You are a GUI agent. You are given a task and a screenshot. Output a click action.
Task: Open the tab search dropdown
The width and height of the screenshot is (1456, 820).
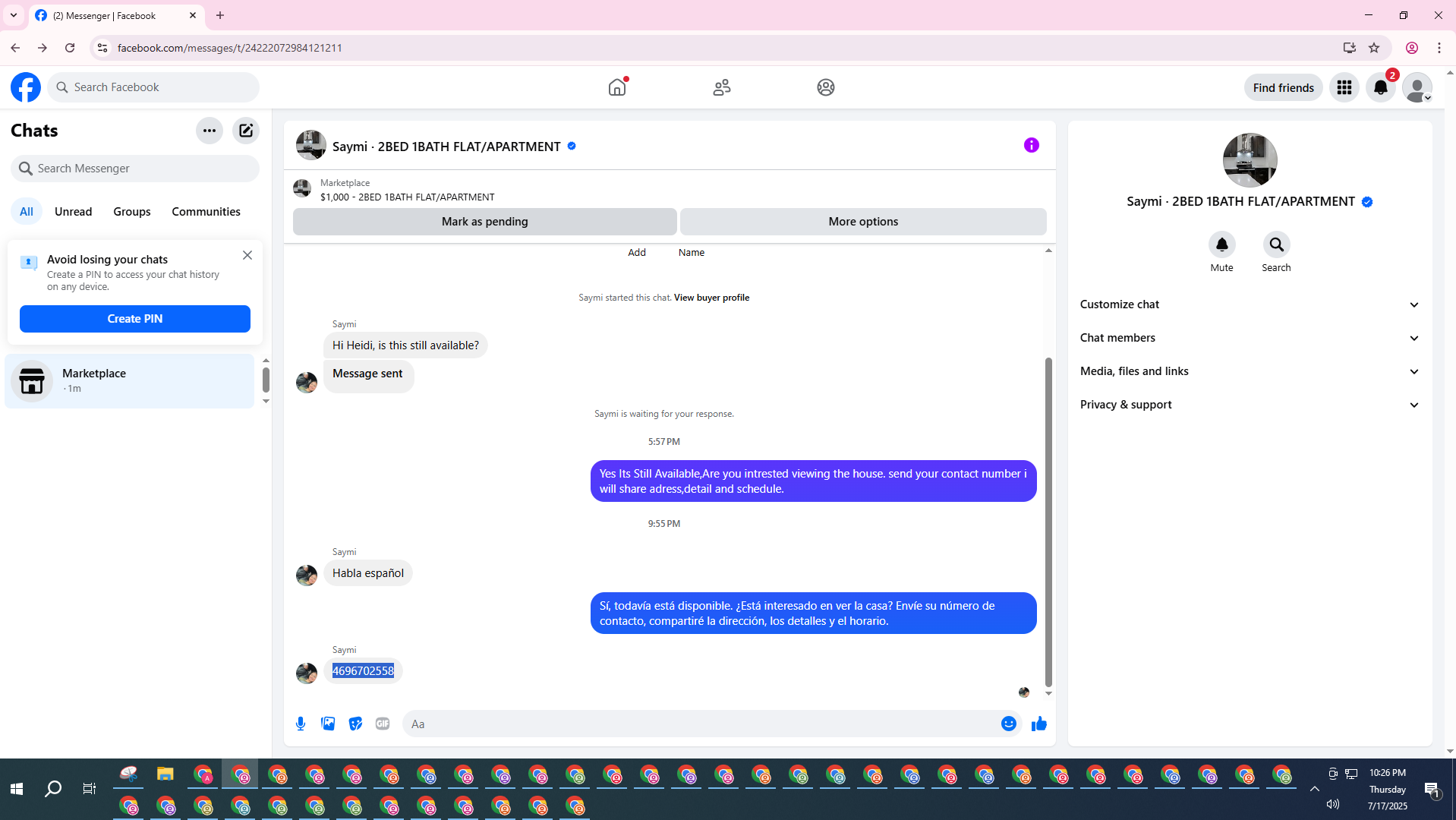click(14, 15)
